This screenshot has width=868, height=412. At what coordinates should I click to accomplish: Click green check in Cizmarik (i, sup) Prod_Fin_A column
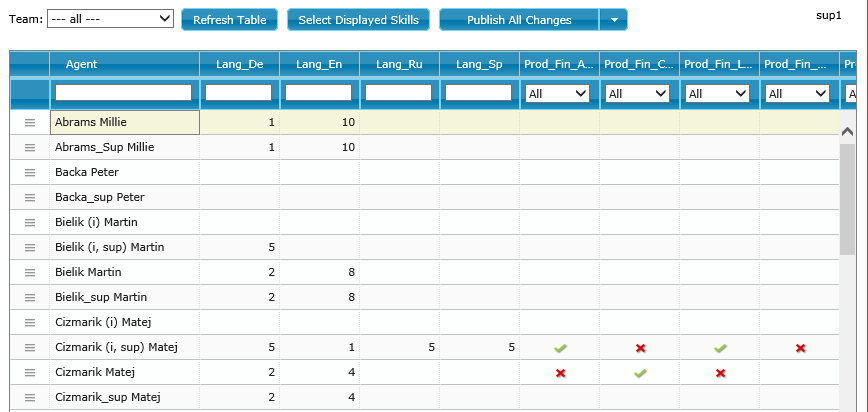pos(560,348)
